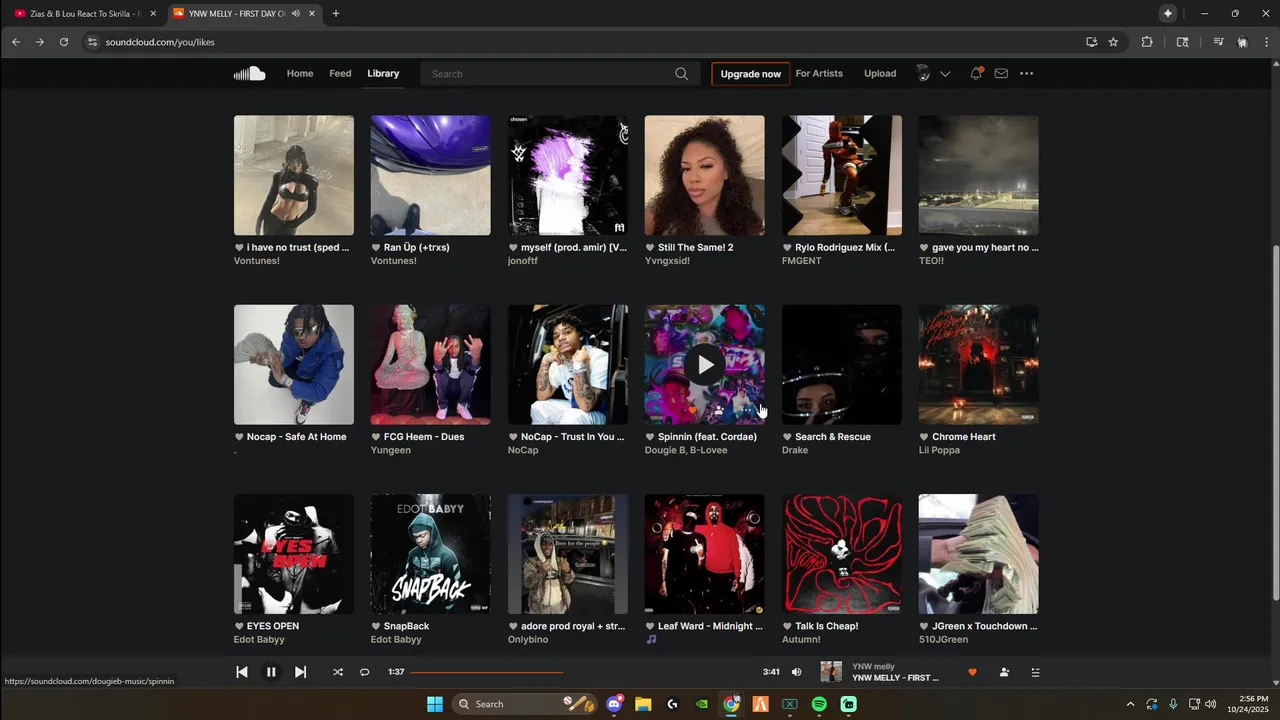Open browser extensions puzzle icon
1280x720 pixels.
pyautogui.click(x=1147, y=42)
